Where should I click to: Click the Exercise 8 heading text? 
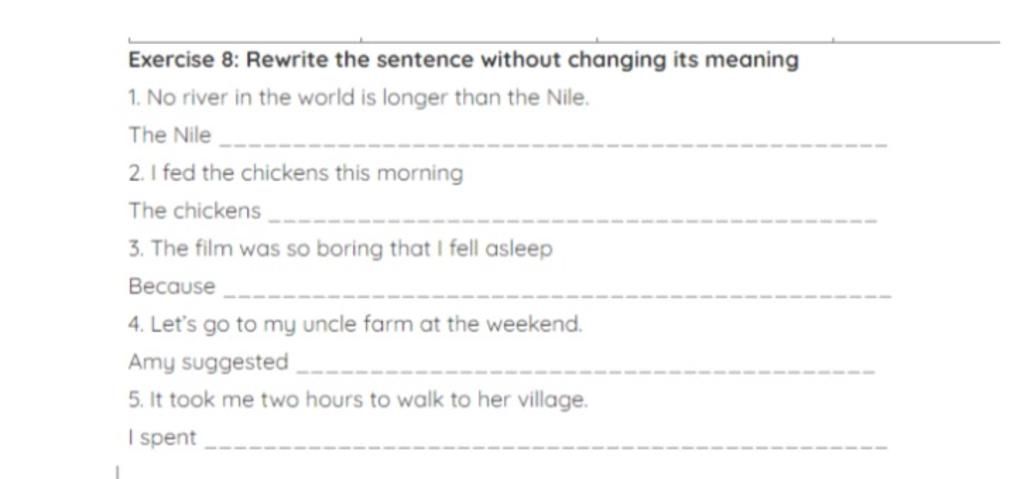coord(464,60)
